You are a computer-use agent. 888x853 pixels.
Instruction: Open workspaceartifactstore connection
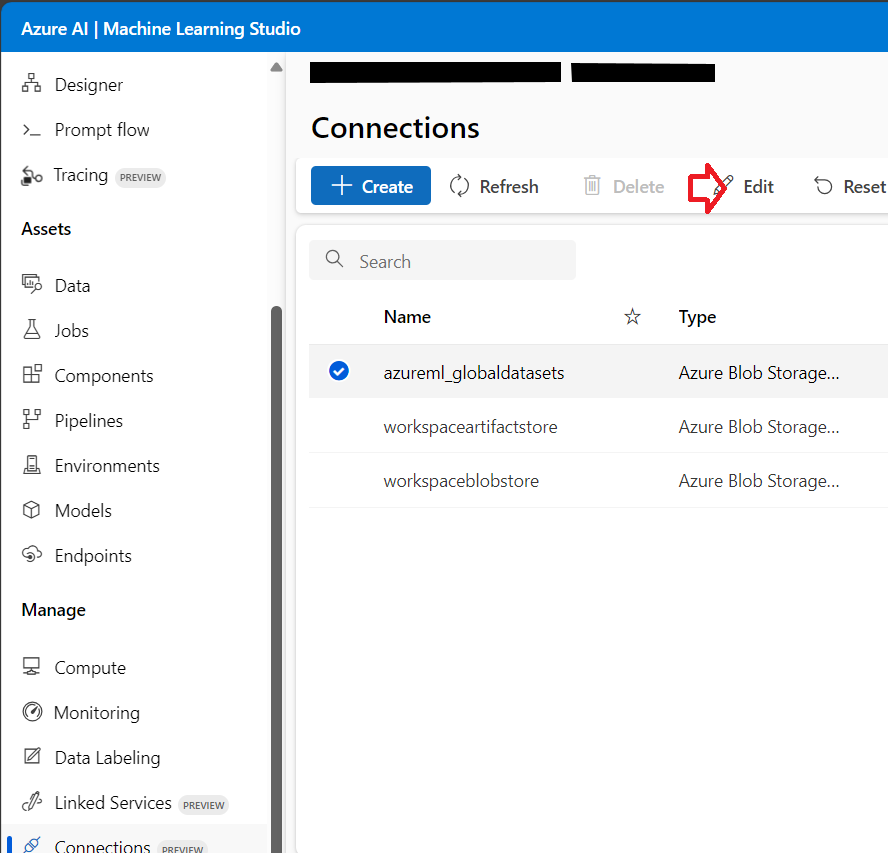470,426
